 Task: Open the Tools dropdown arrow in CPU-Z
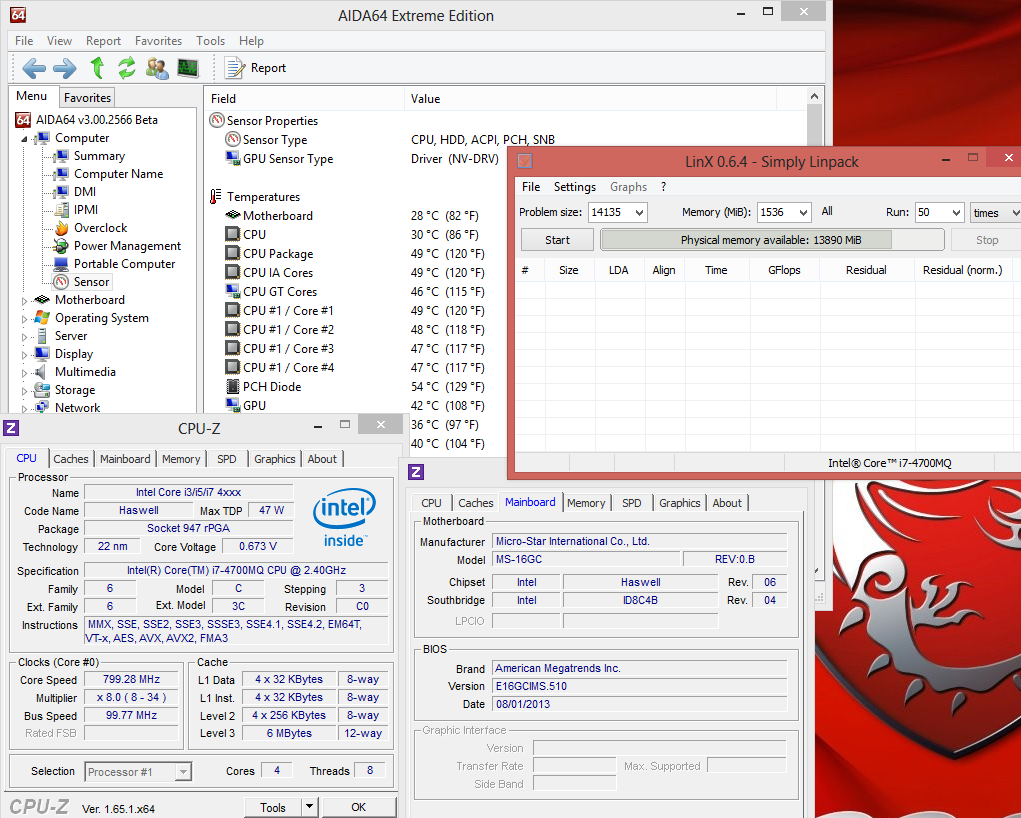tap(309, 807)
